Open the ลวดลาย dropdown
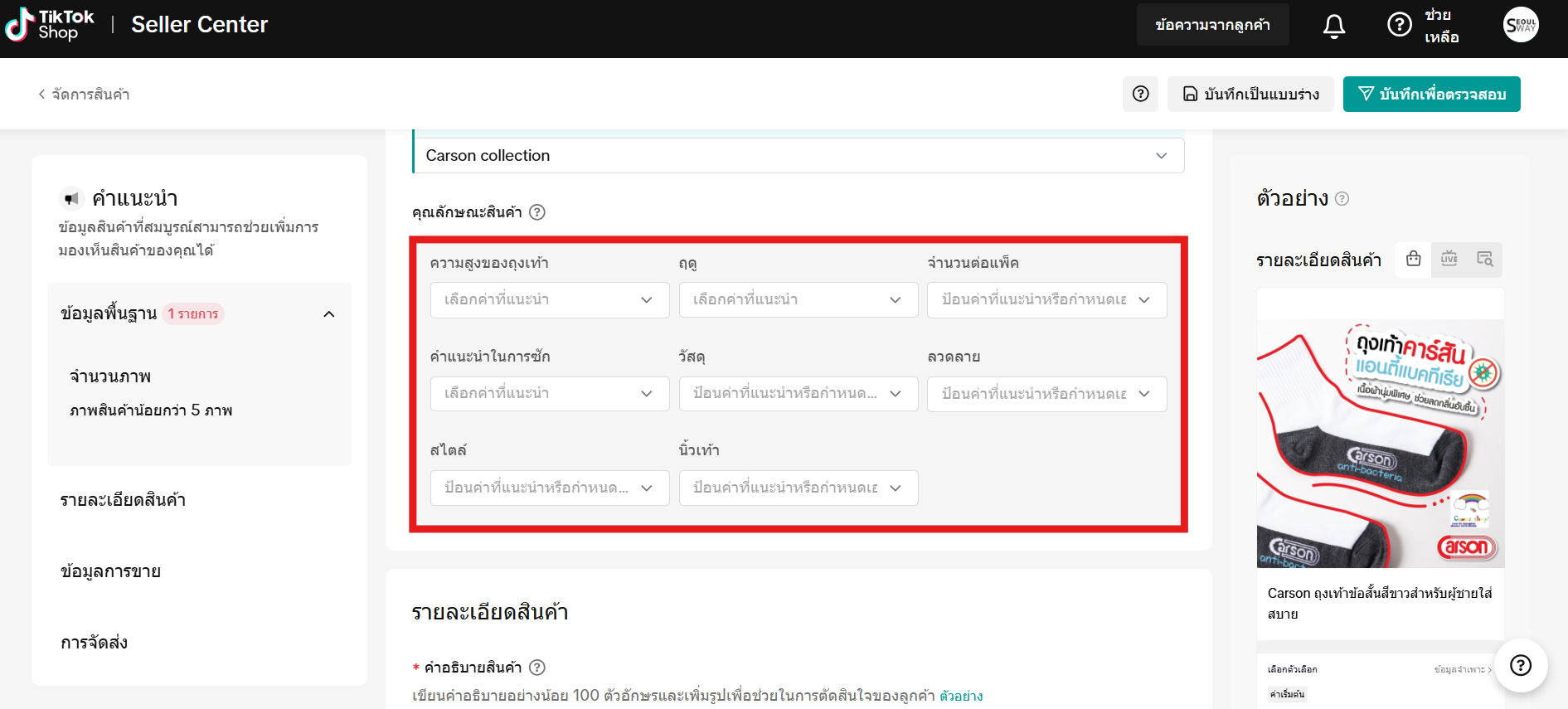1568x709 pixels. point(1047,394)
